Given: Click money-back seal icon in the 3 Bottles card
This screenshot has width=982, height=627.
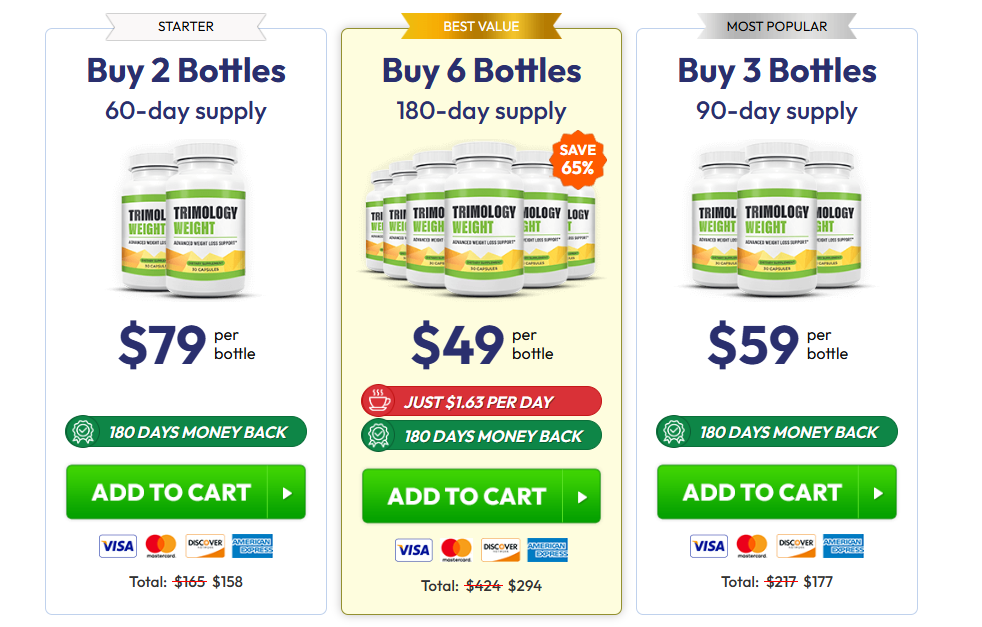Looking at the screenshot, I should click(675, 432).
